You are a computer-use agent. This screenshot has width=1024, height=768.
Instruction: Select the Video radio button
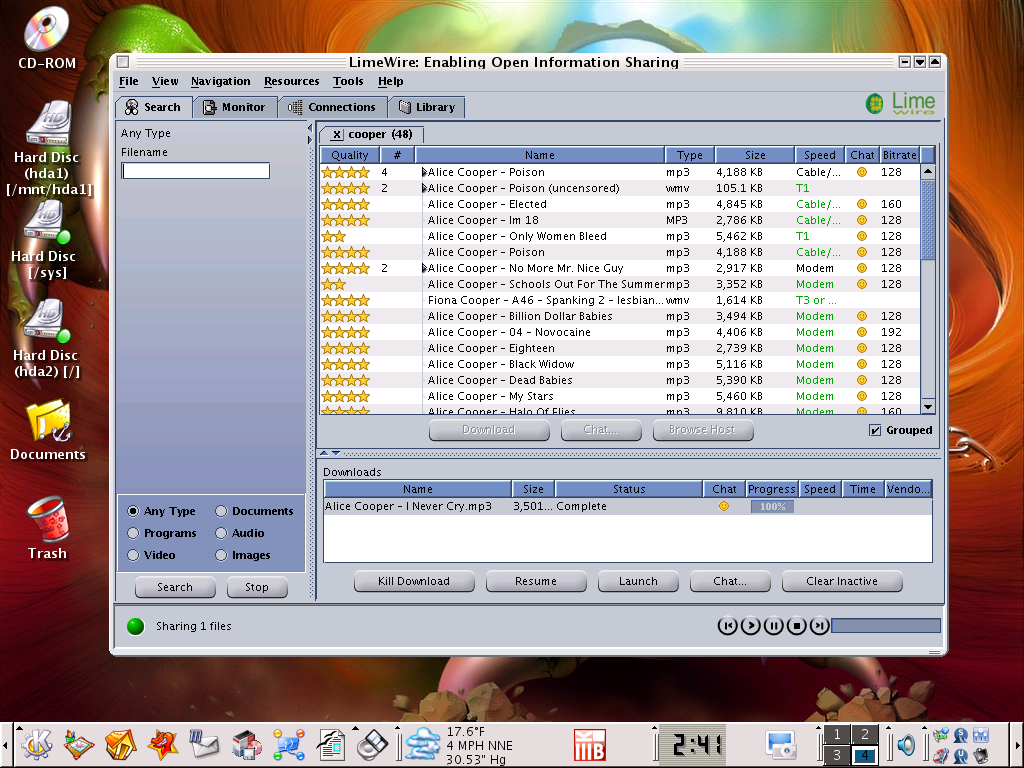click(x=133, y=555)
